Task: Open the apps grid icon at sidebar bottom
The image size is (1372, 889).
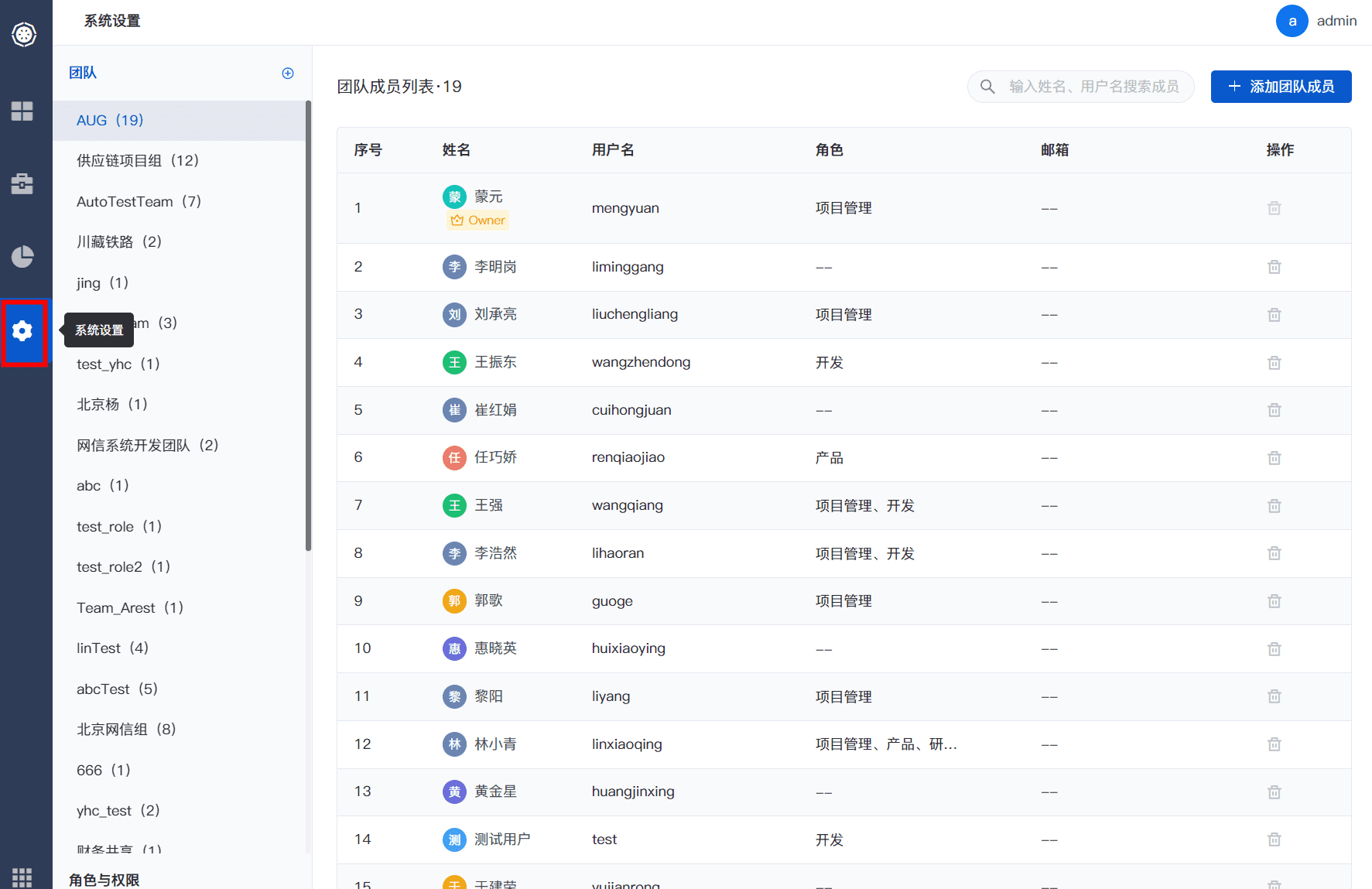Action: (x=22, y=877)
